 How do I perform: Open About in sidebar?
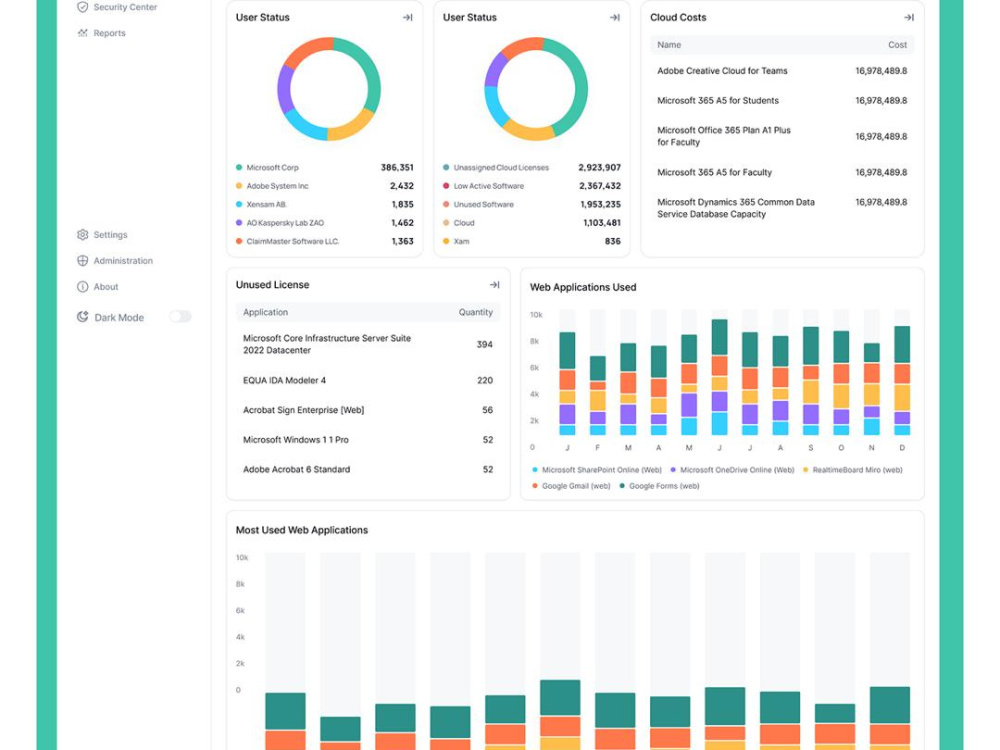point(98,286)
